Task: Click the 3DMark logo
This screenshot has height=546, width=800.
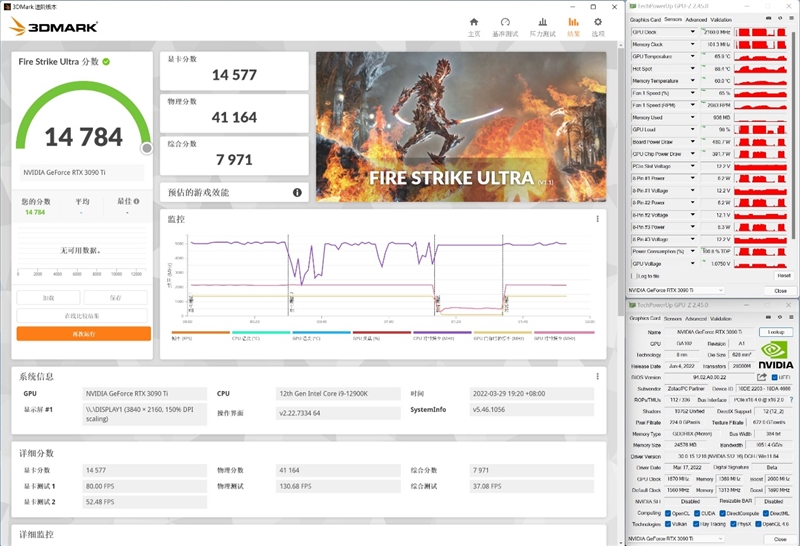Action: (x=54, y=27)
